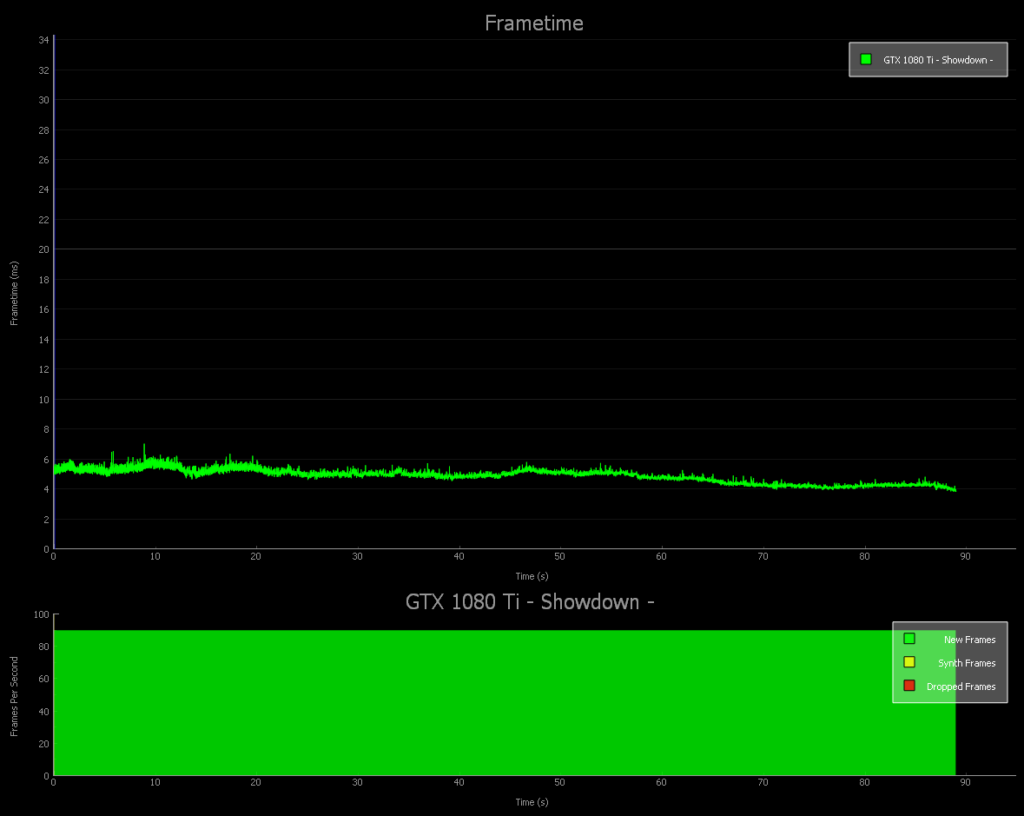This screenshot has width=1024, height=816.
Task: Click 'Time (s)' label under the Frametime chart
Action: pos(532,575)
